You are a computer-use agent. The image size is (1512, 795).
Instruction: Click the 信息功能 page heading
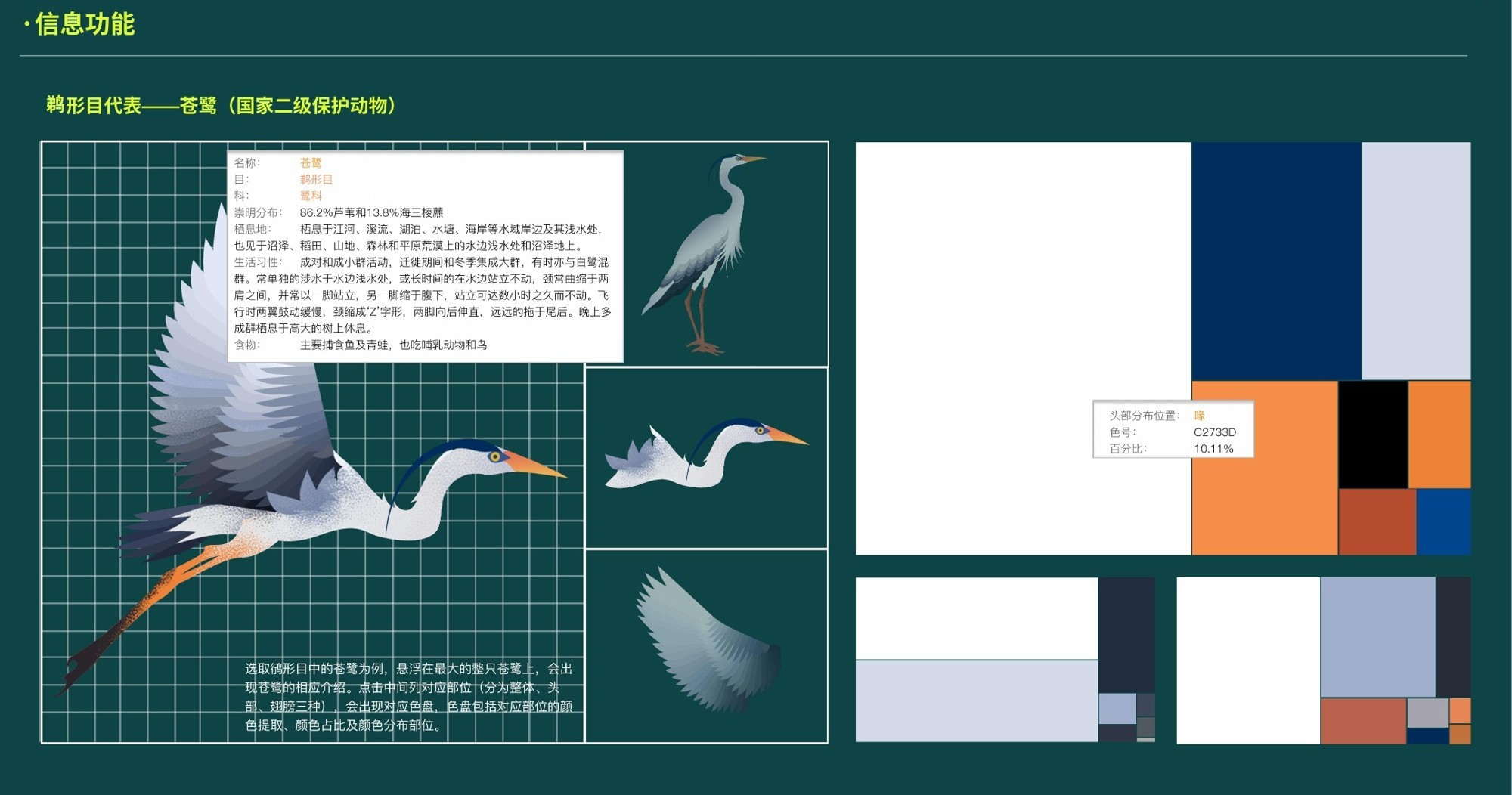click(84, 24)
